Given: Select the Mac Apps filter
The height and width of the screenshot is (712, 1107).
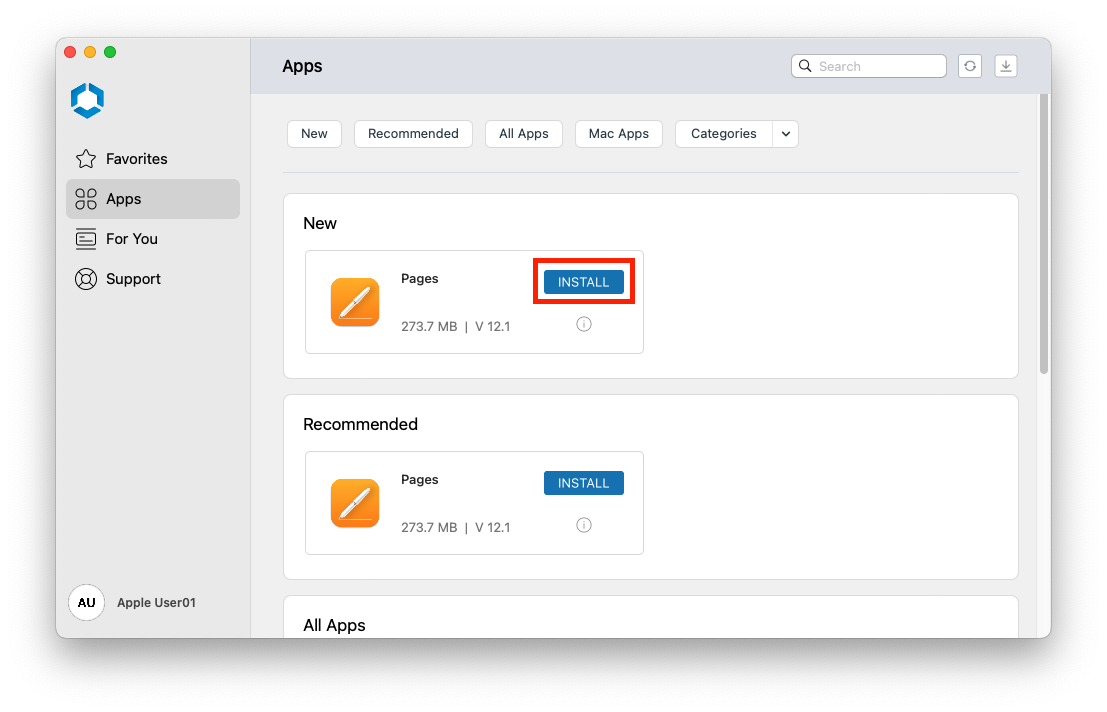Looking at the screenshot, I should pos(618,134).
